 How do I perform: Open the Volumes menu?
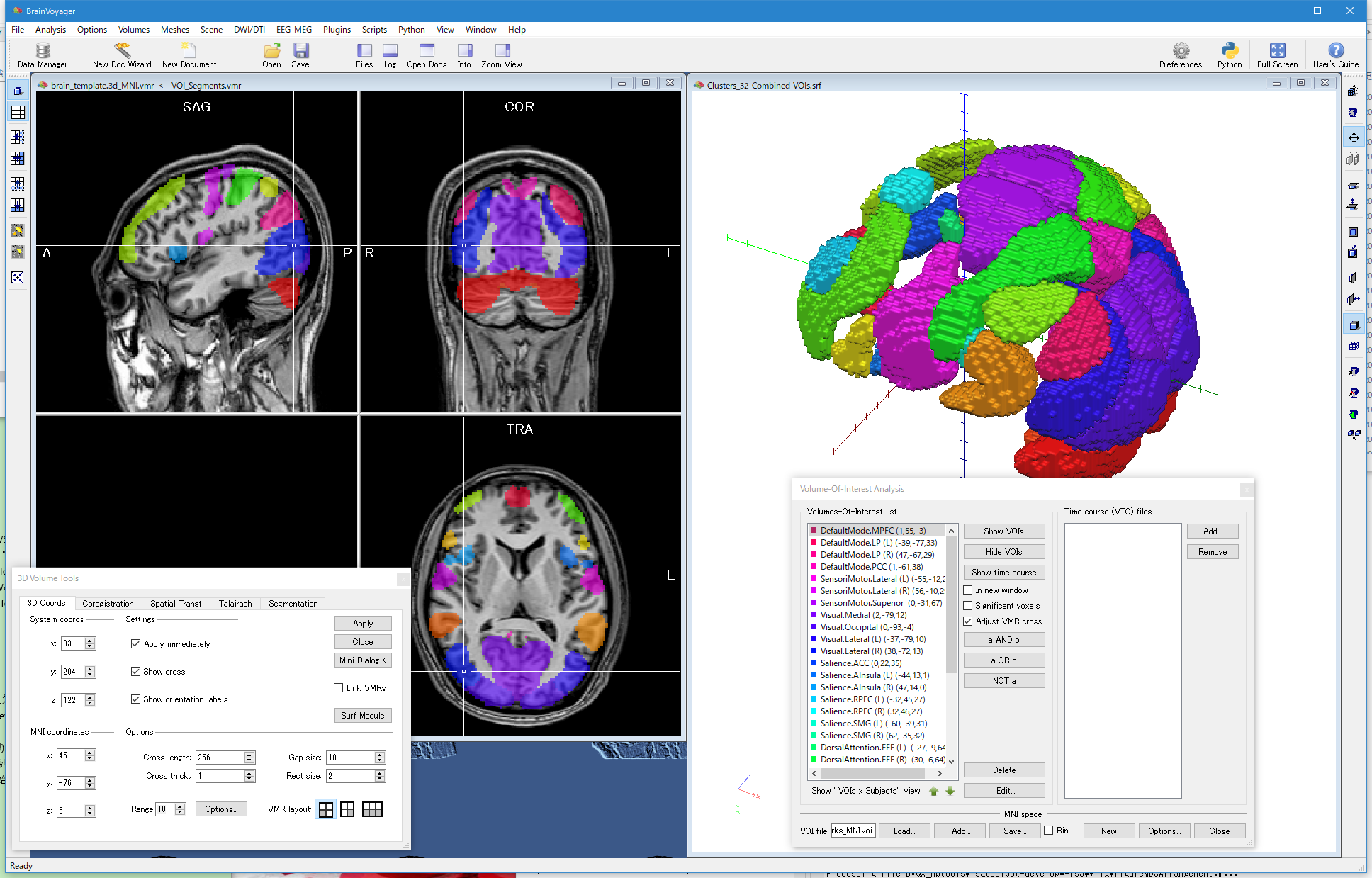pyautogui.click(x=134, y=30)
